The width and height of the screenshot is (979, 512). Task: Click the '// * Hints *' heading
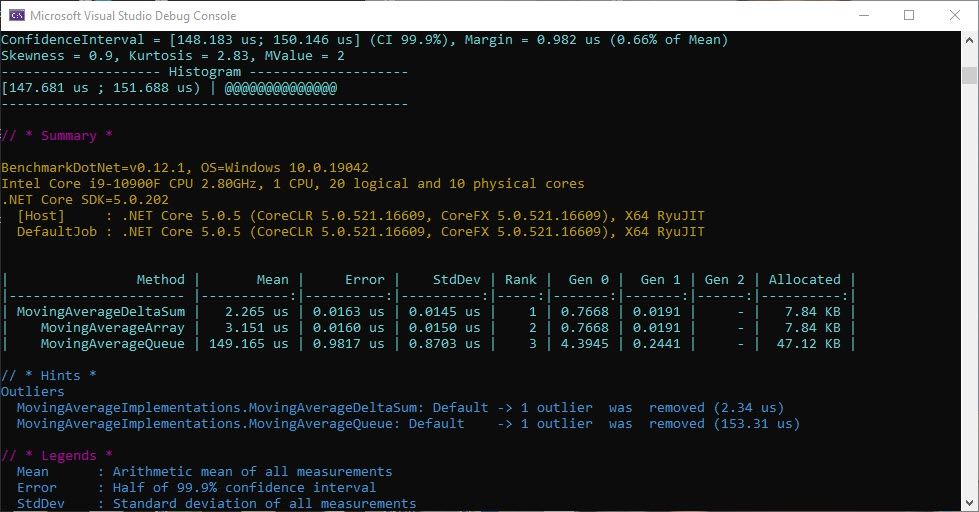click(49, 375)
